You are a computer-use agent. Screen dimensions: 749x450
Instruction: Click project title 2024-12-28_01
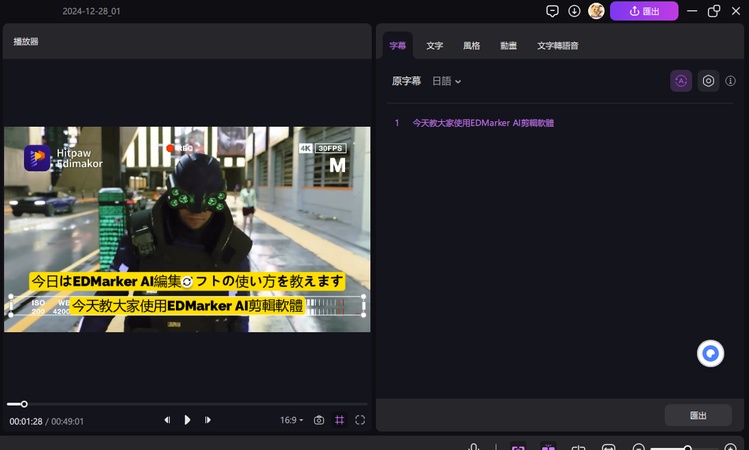coord(91,11)
